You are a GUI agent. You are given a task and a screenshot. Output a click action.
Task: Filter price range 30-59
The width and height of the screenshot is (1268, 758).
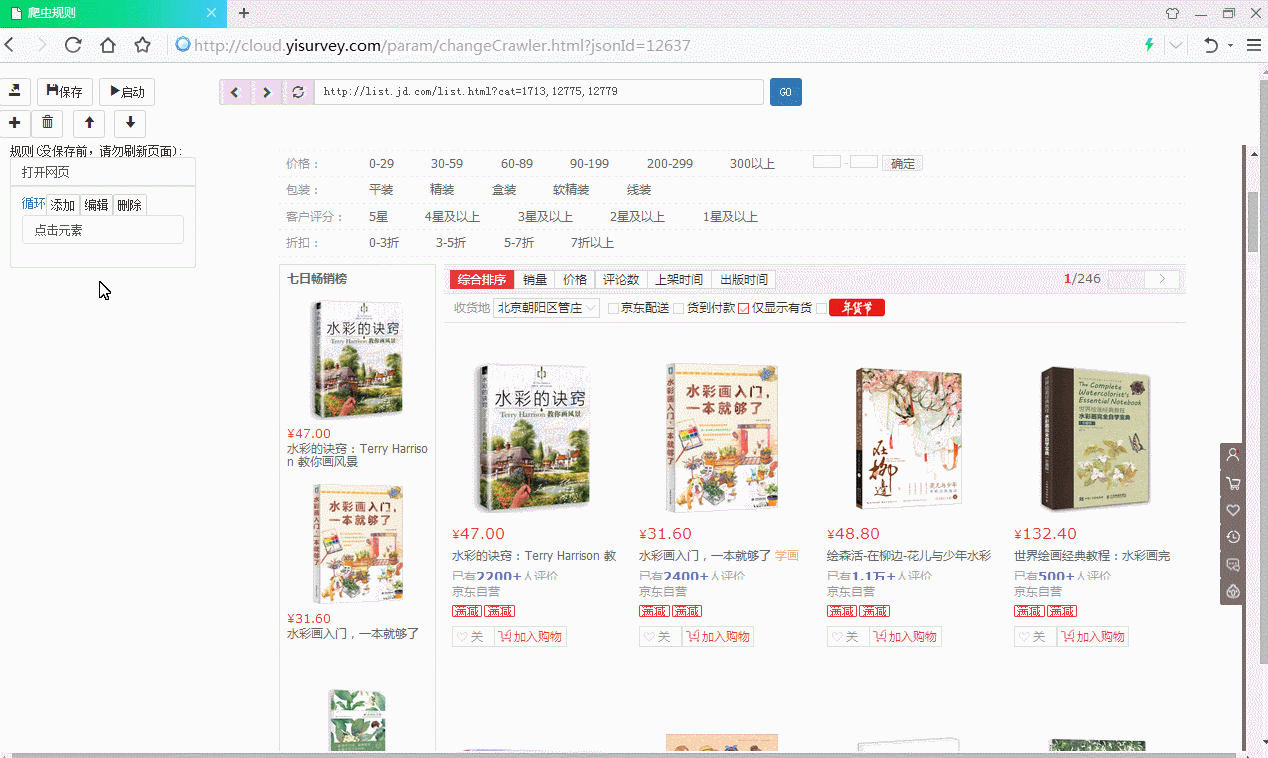point(447,164)
